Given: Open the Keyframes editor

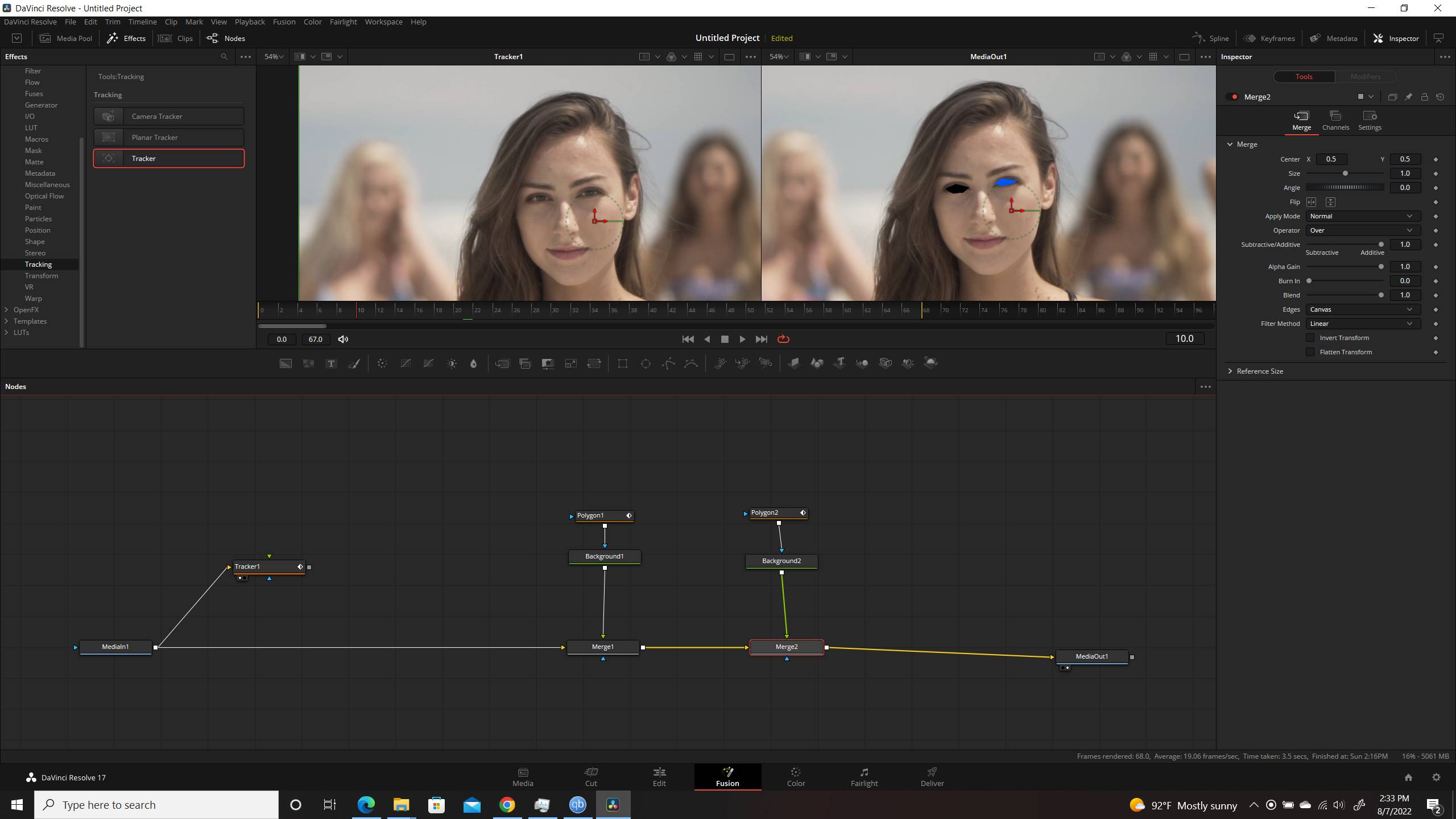Looking at the screenshot, I should pyautogui.click(x=1269, y=39).
